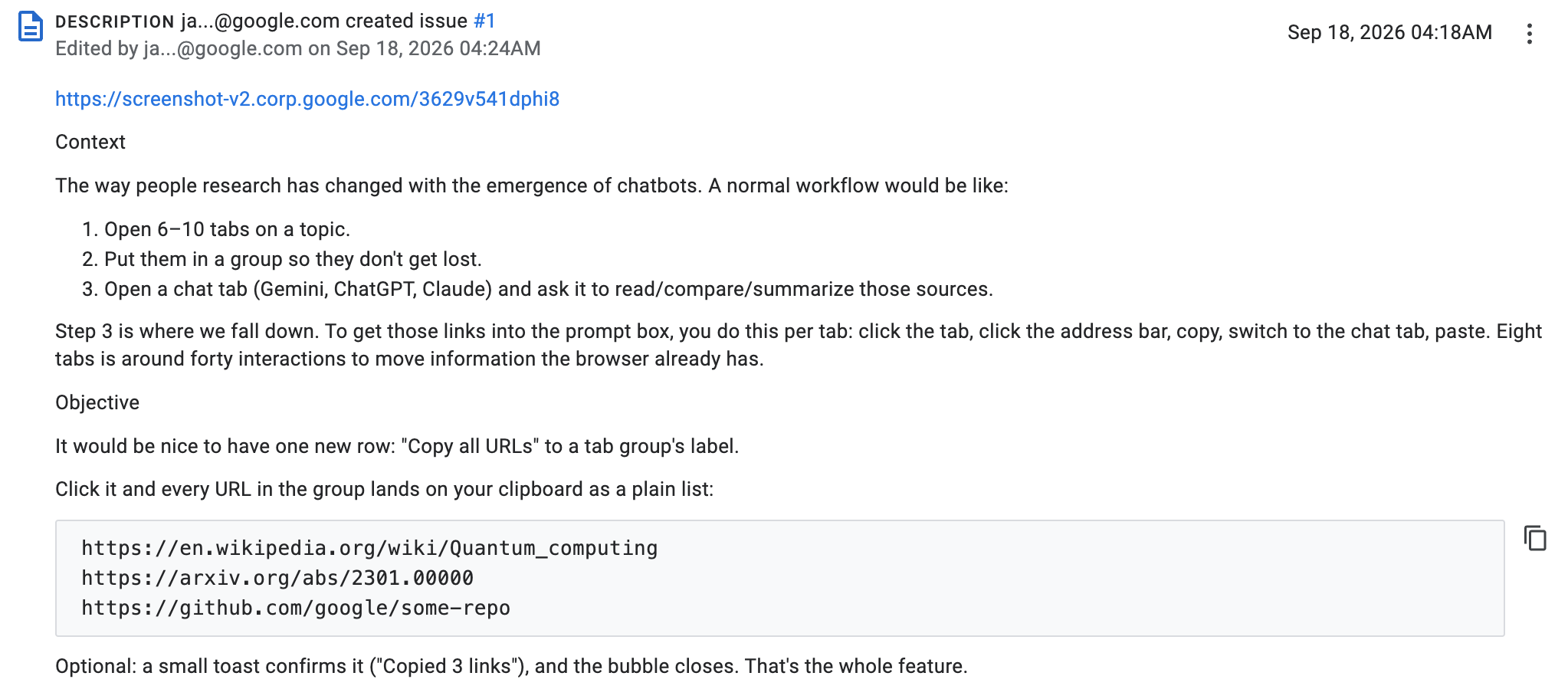The width and height of the screenshot is (1568, 699).
Task: Open the three-dot comment options menu
Action: tap(1529, 34)
